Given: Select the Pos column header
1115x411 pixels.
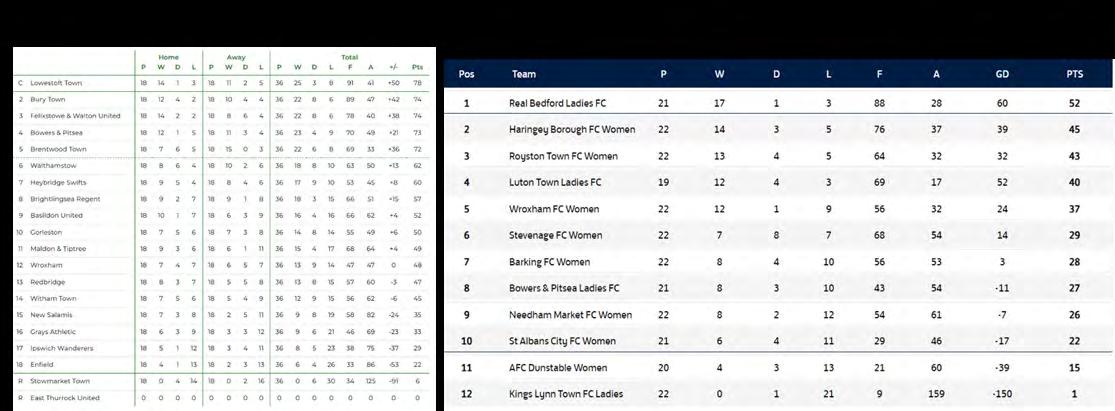Looking at the screenshot, I should (466, 74).
